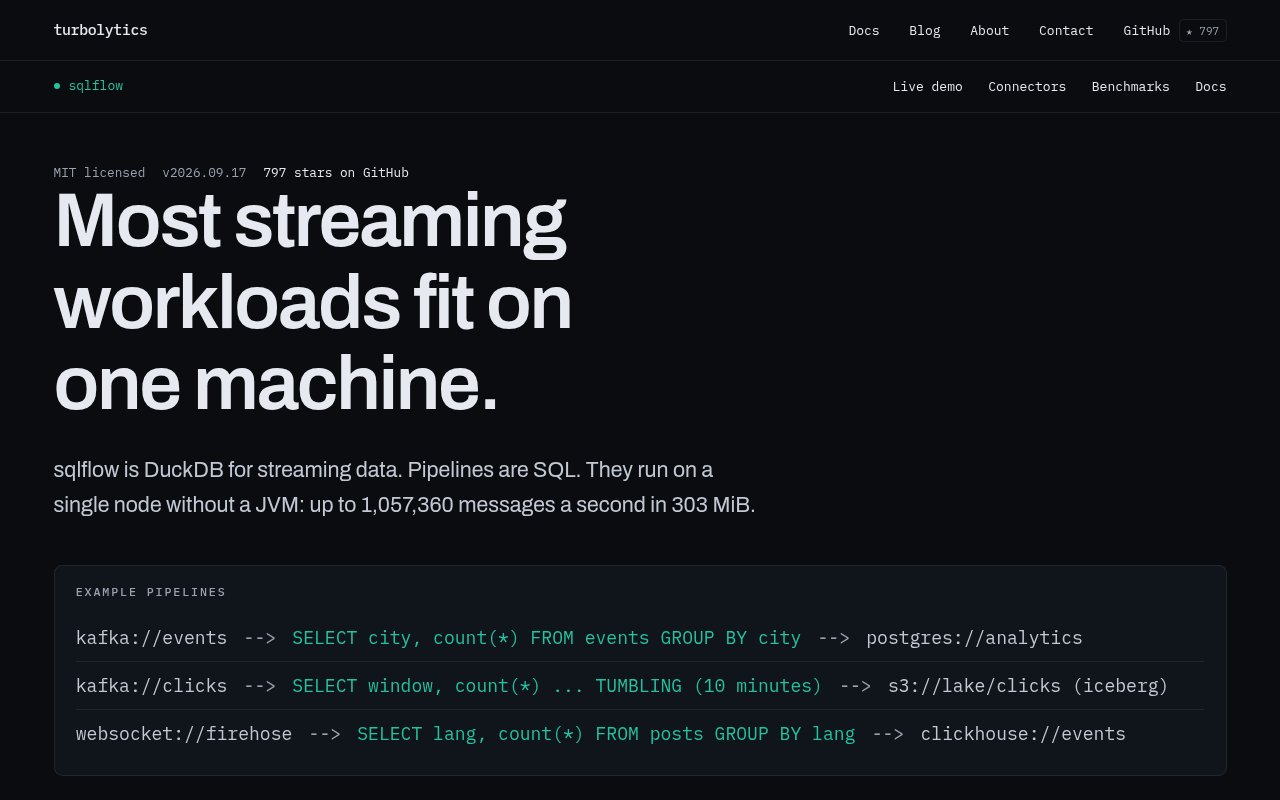This screenshot has width=1280, height=800.
Task: Click the green dot beside sqlflow
Action: tap(57, 86)
